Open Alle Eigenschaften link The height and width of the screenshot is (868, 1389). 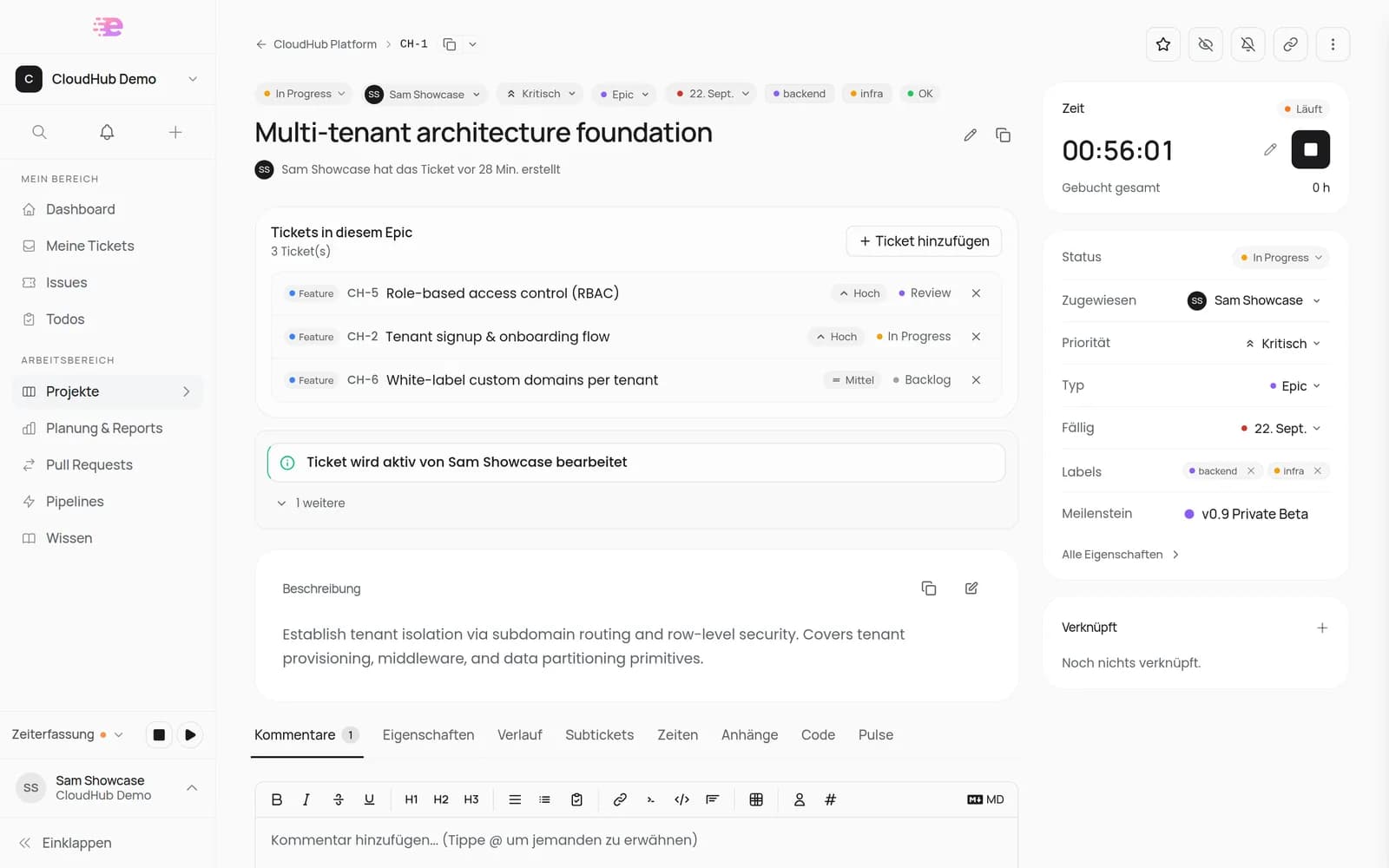tap(1120, 555)
